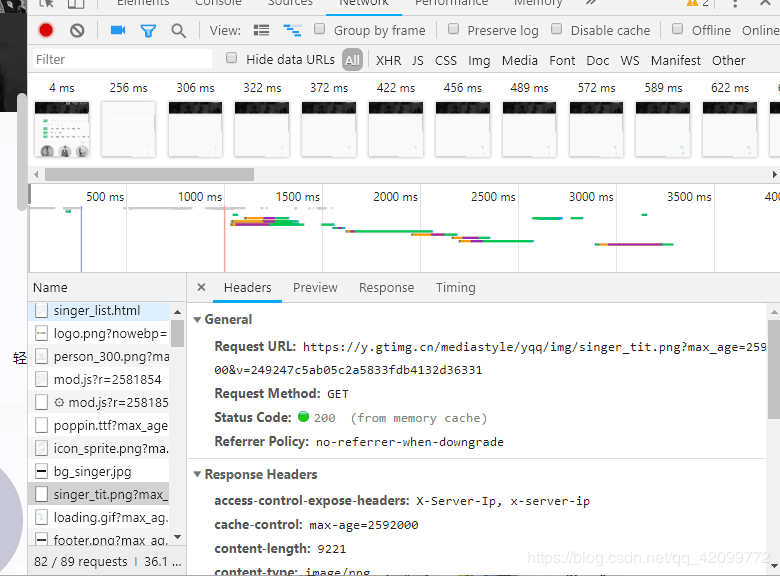Select the 306 ms filmstrip screenshot
The height and width of the screenshot is (576, 780).
(x=195, y=129)
